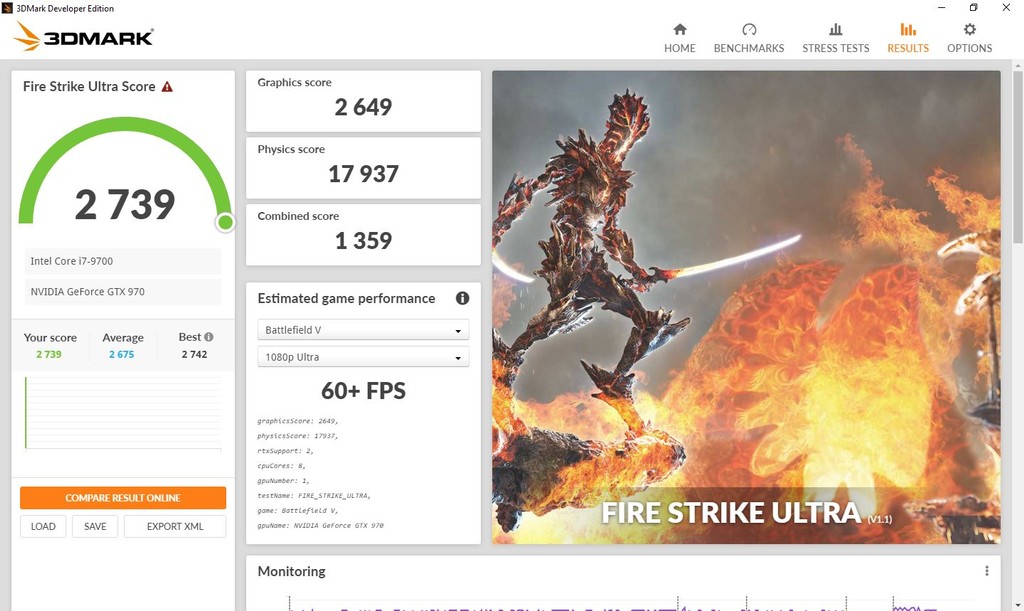The image size is (1024, 611).
Task: Click the cpuCores: 8 line
Action: pyautogui.click(x=281, y=466)
